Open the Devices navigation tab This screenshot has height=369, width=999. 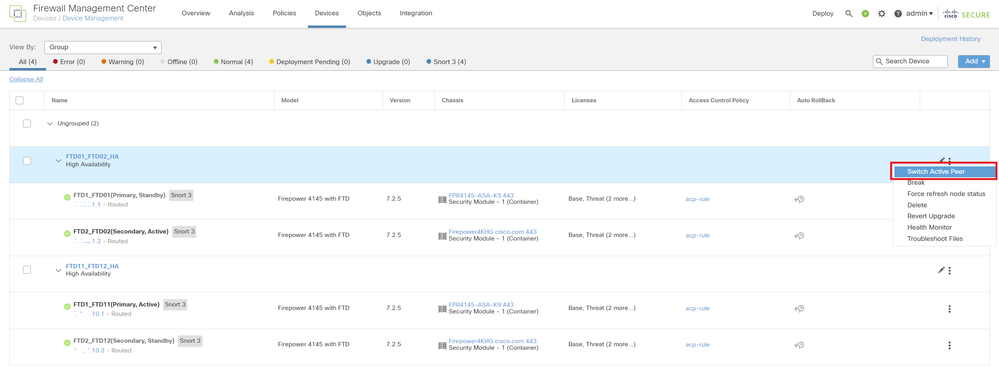coord(327,13)
